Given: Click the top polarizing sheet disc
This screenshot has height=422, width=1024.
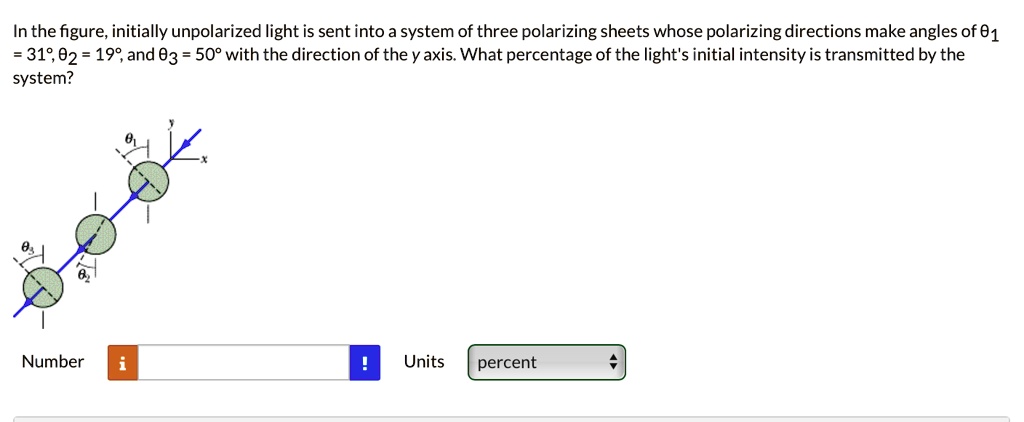Looking at the screenshot, I should 149,182.
